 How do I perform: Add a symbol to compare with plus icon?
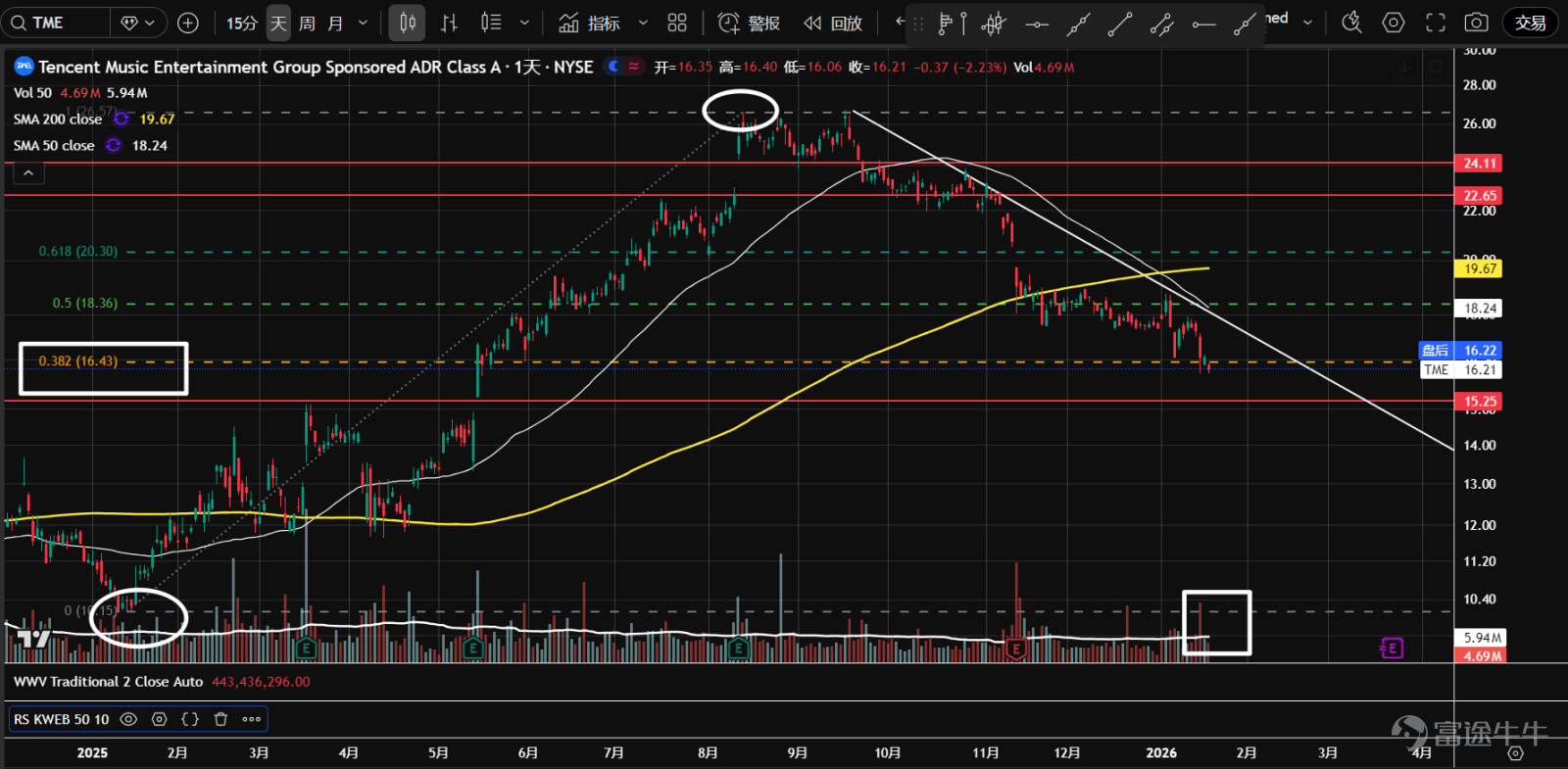click(x=188, y=23)
